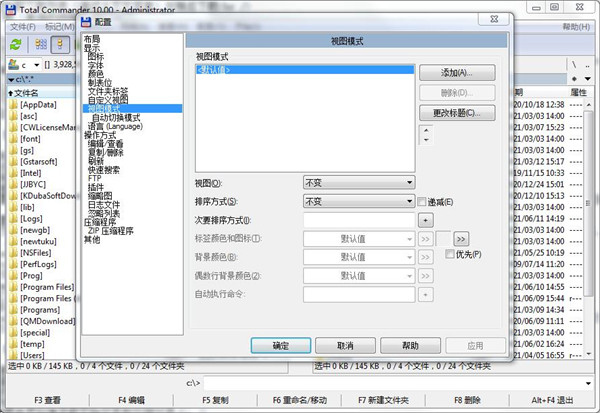Open the 排序方式(S) dropdown
Image resolution: width=600 pixels, height=413 pixels.
point(359,201)
